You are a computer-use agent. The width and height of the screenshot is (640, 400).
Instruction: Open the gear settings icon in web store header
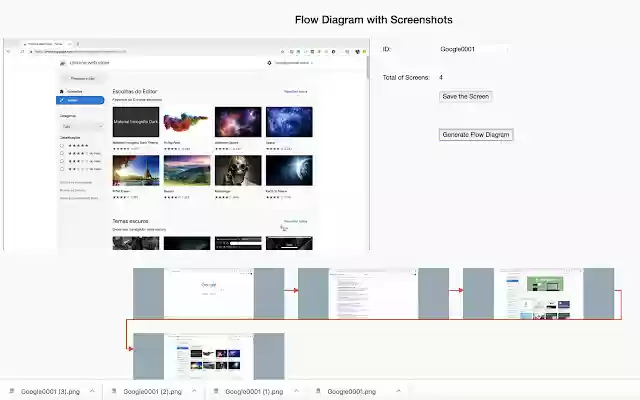269,63
